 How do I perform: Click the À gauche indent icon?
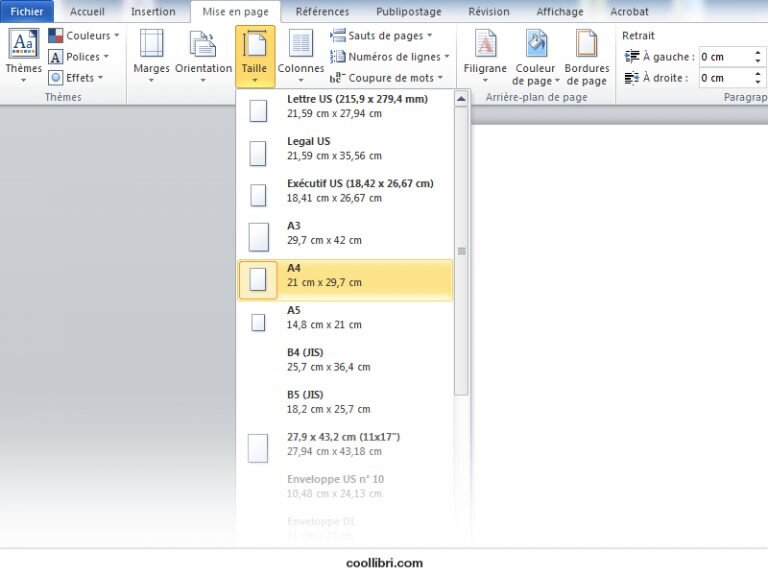coord(632,56)
